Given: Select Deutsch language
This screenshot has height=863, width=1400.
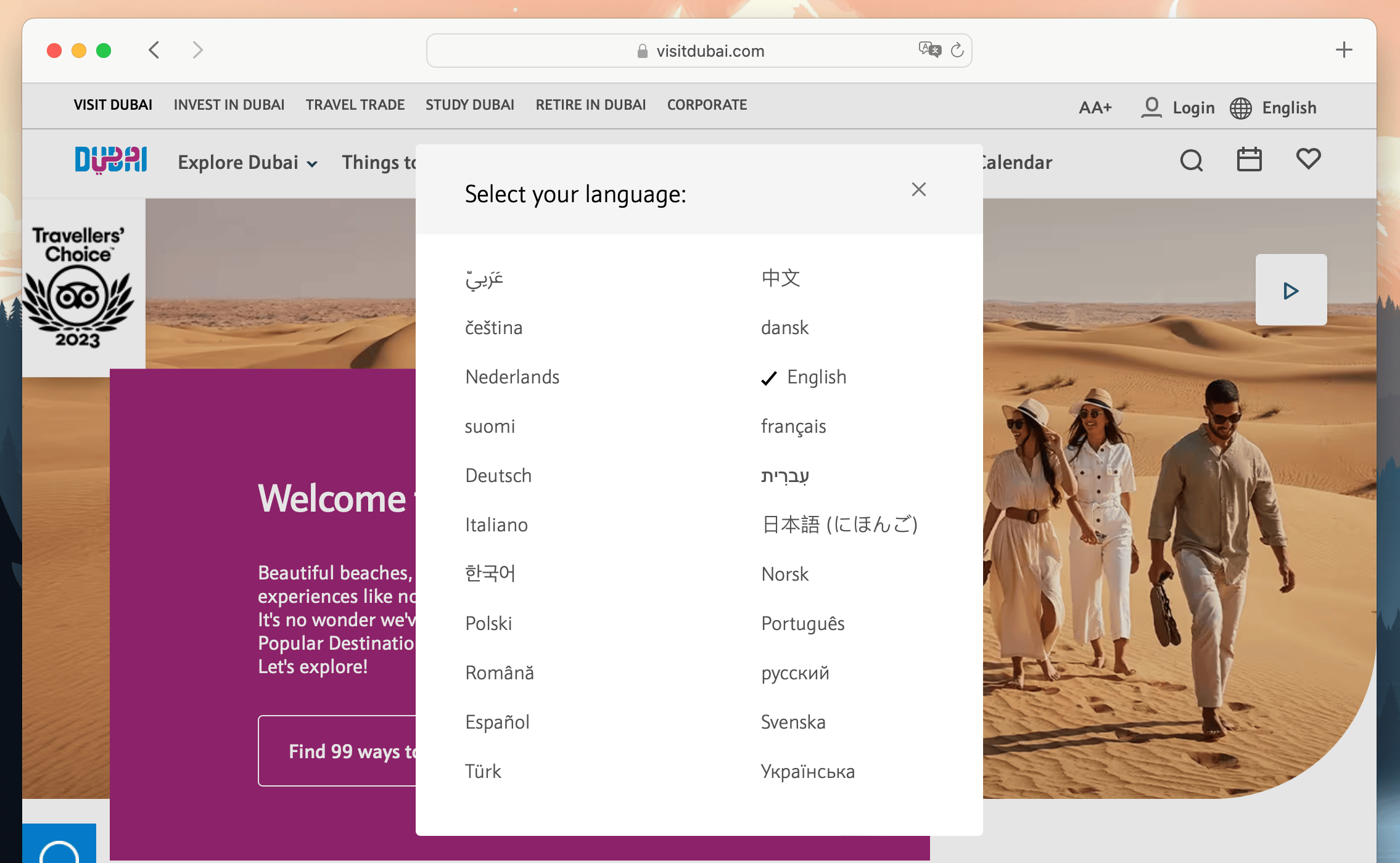Looking at the screenshot, I should pyautogui.click(x=498, y=475).
